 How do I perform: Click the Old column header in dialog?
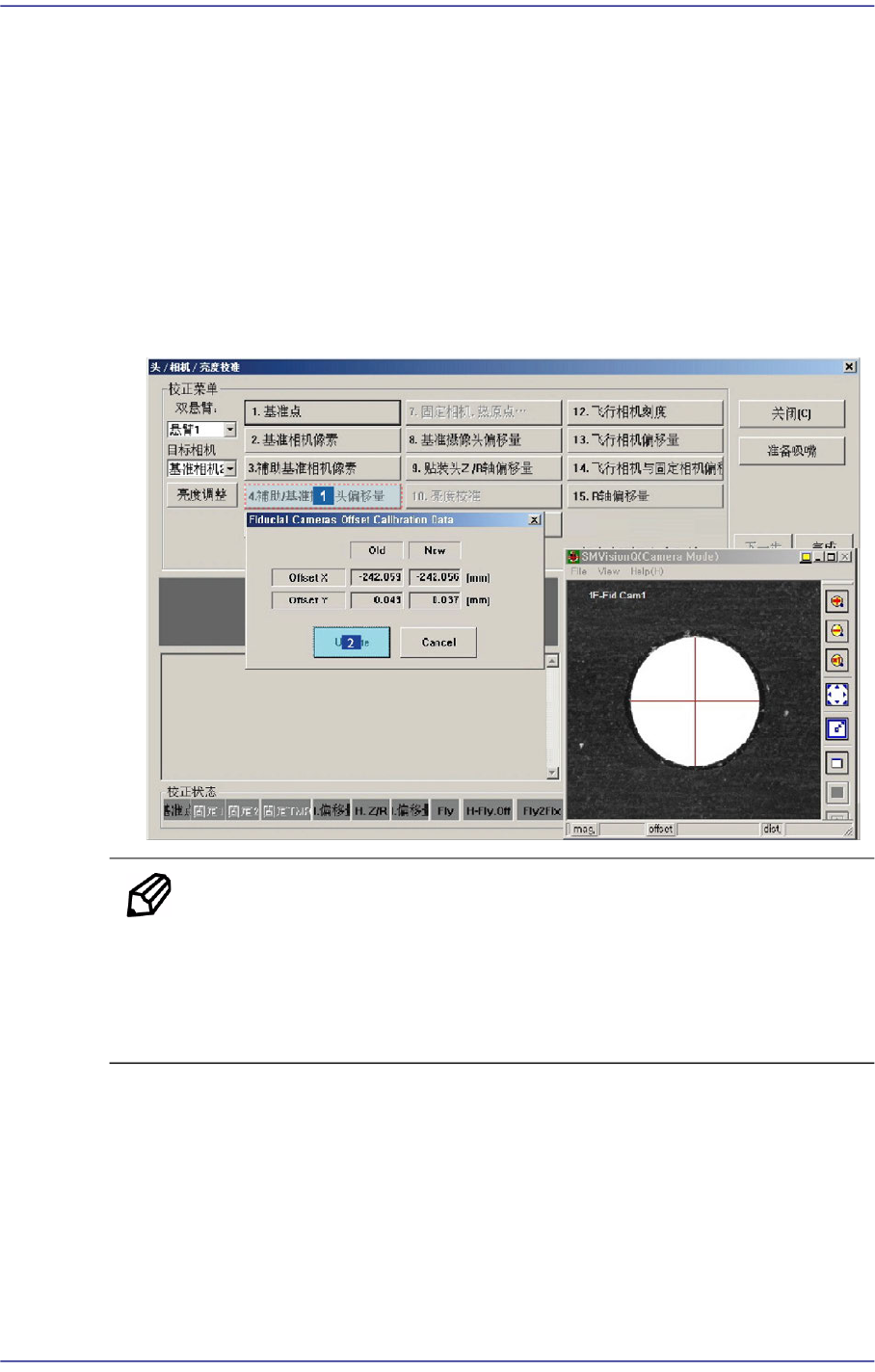pyautogui.click(x=376, y=550)
